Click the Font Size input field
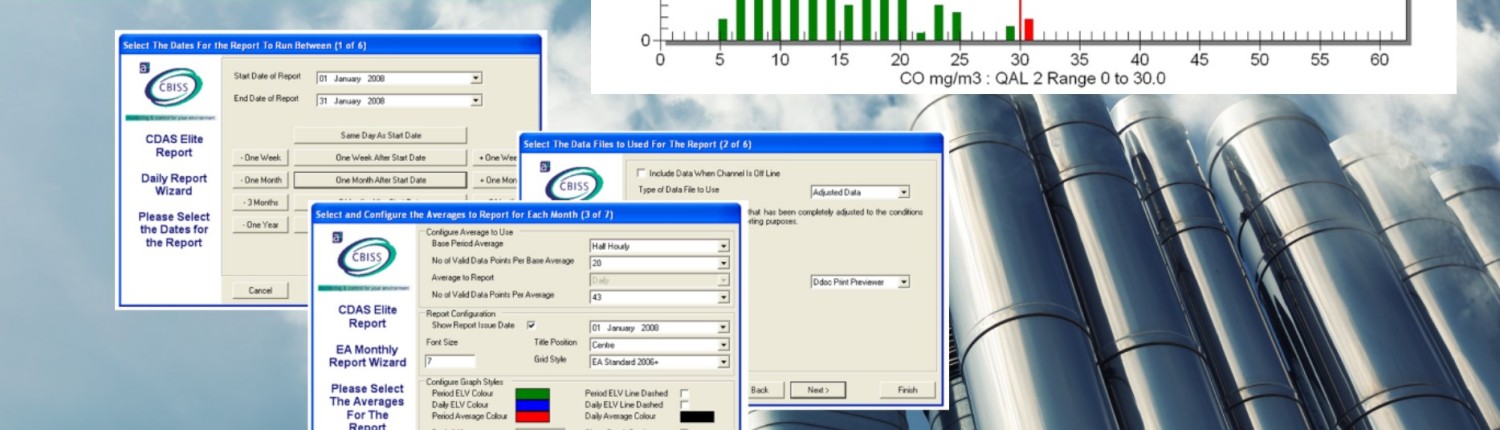 [450, 361]
